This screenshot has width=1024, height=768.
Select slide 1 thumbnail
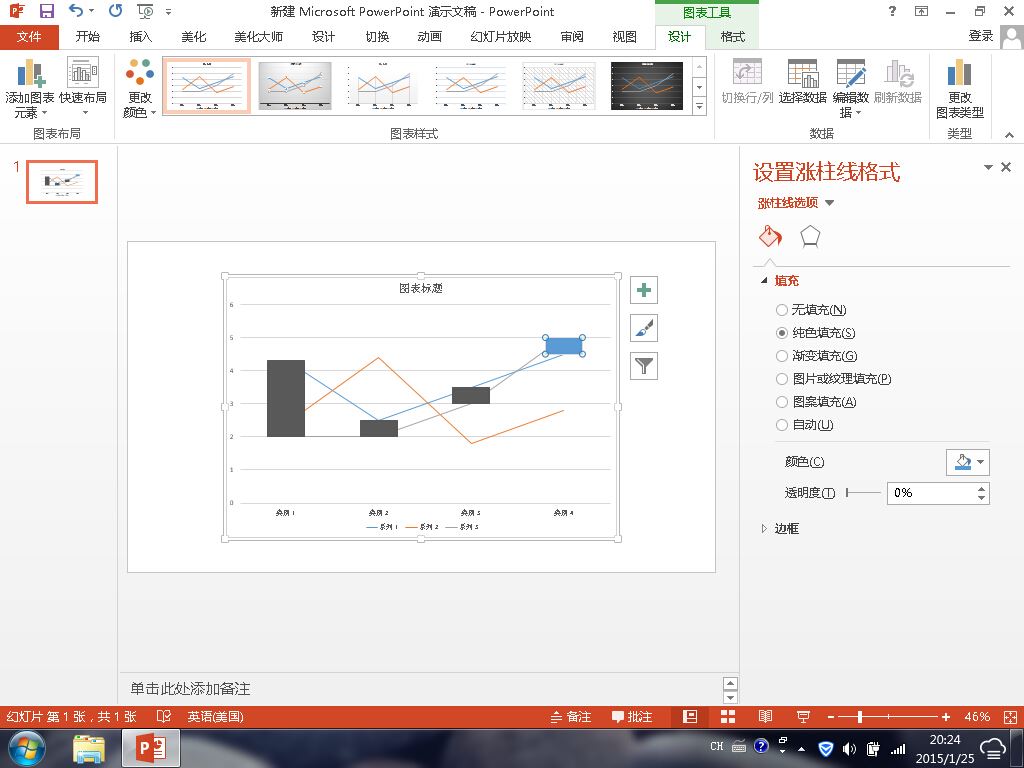point(62,182)
